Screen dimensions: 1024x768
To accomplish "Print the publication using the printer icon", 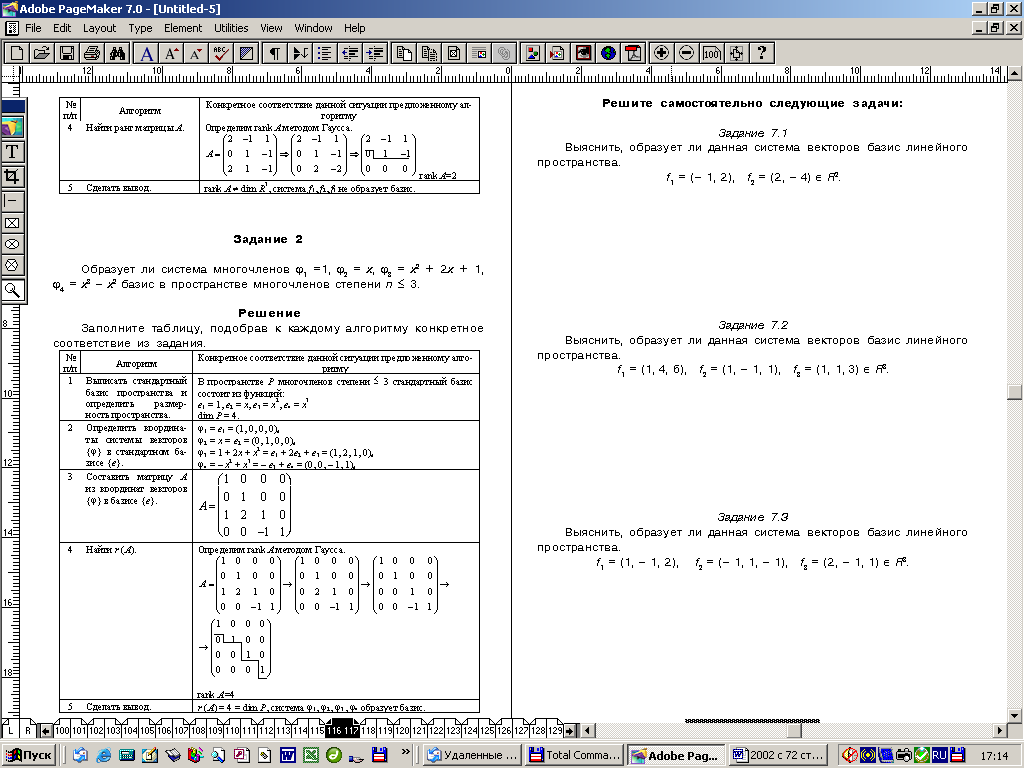I will (91, 53).
